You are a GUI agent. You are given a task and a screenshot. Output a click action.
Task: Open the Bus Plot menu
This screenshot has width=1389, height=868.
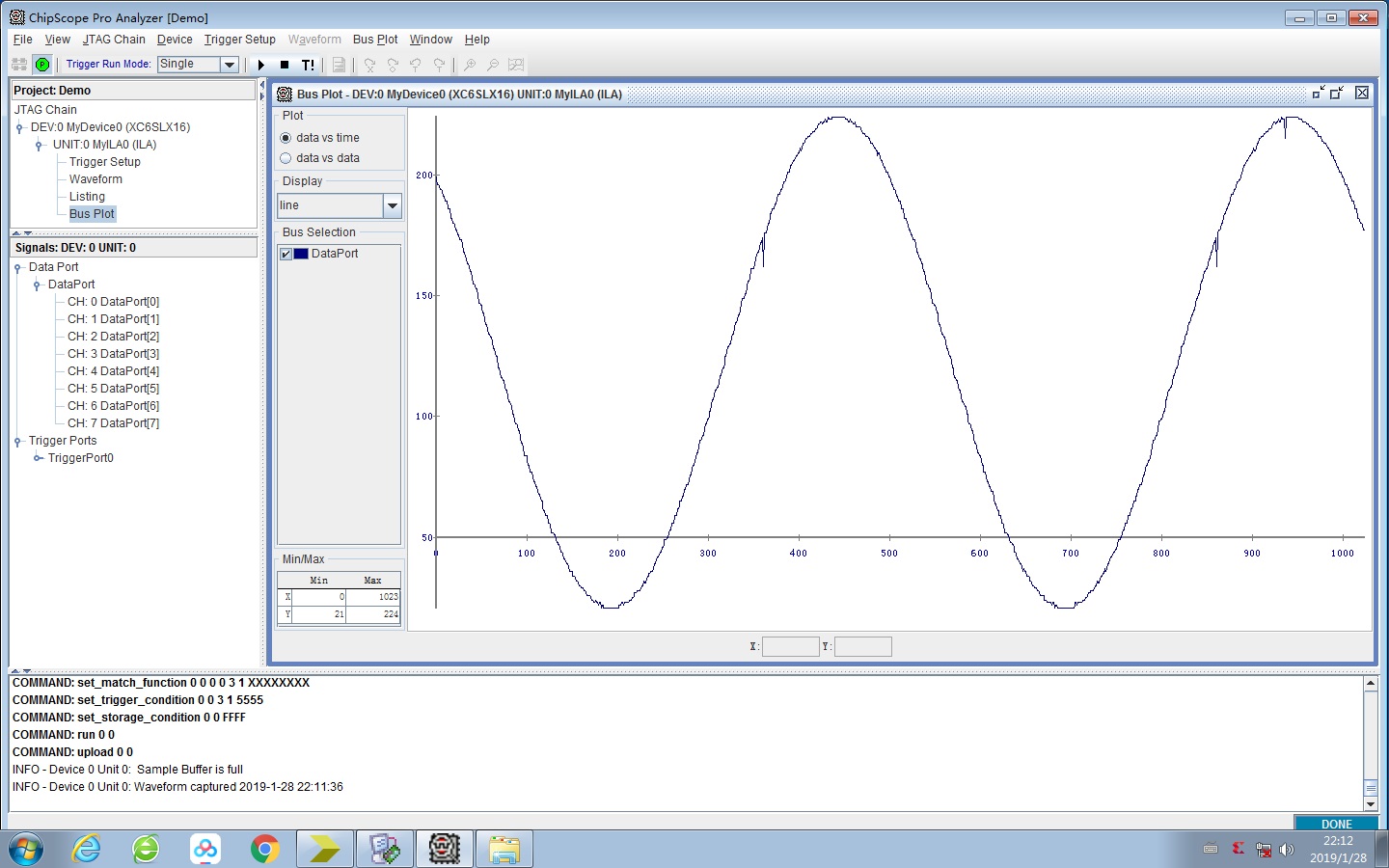coord(374,40)
